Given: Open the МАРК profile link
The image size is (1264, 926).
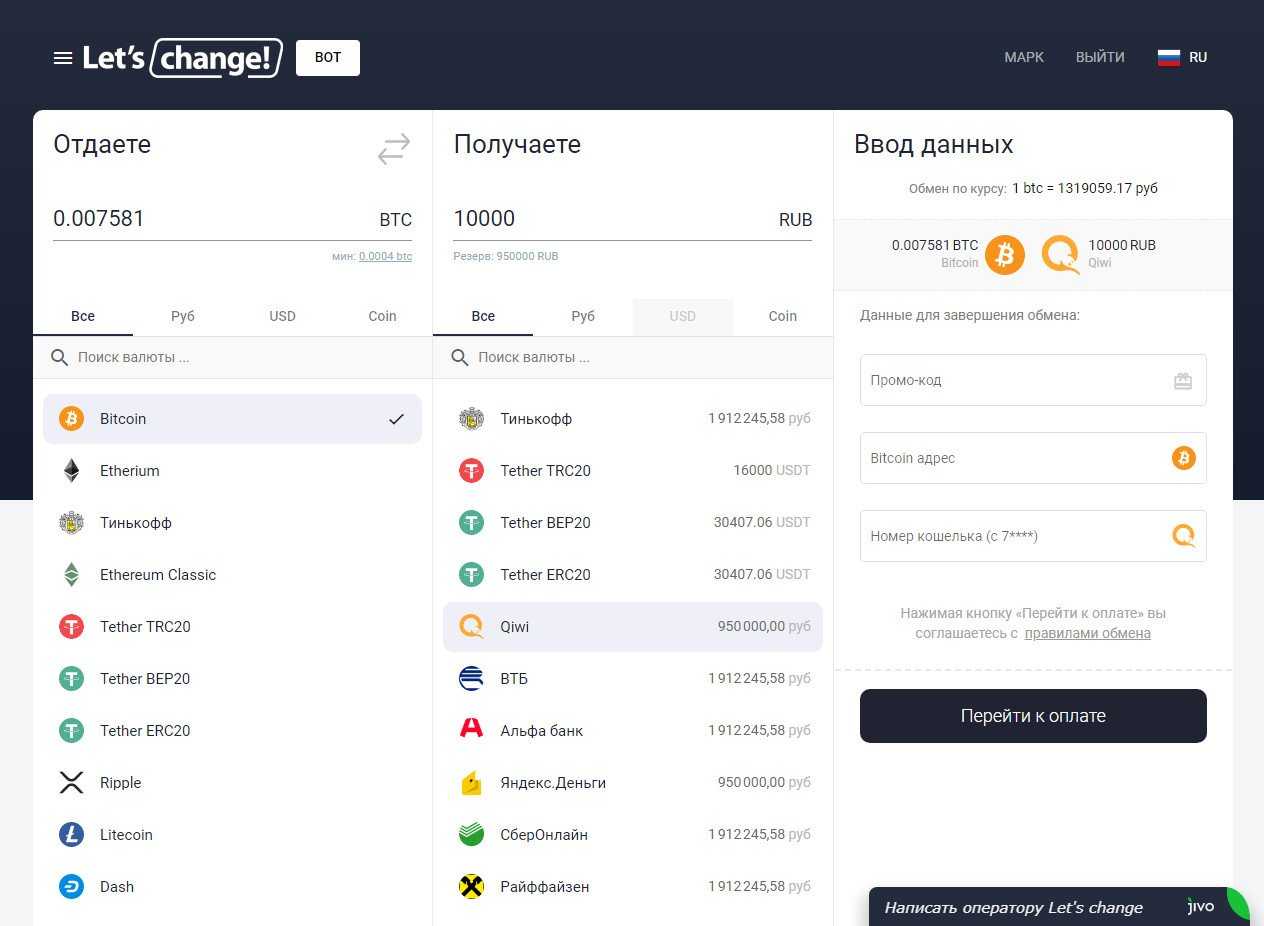Looking at the screenshot, I should pos(1024,58).
